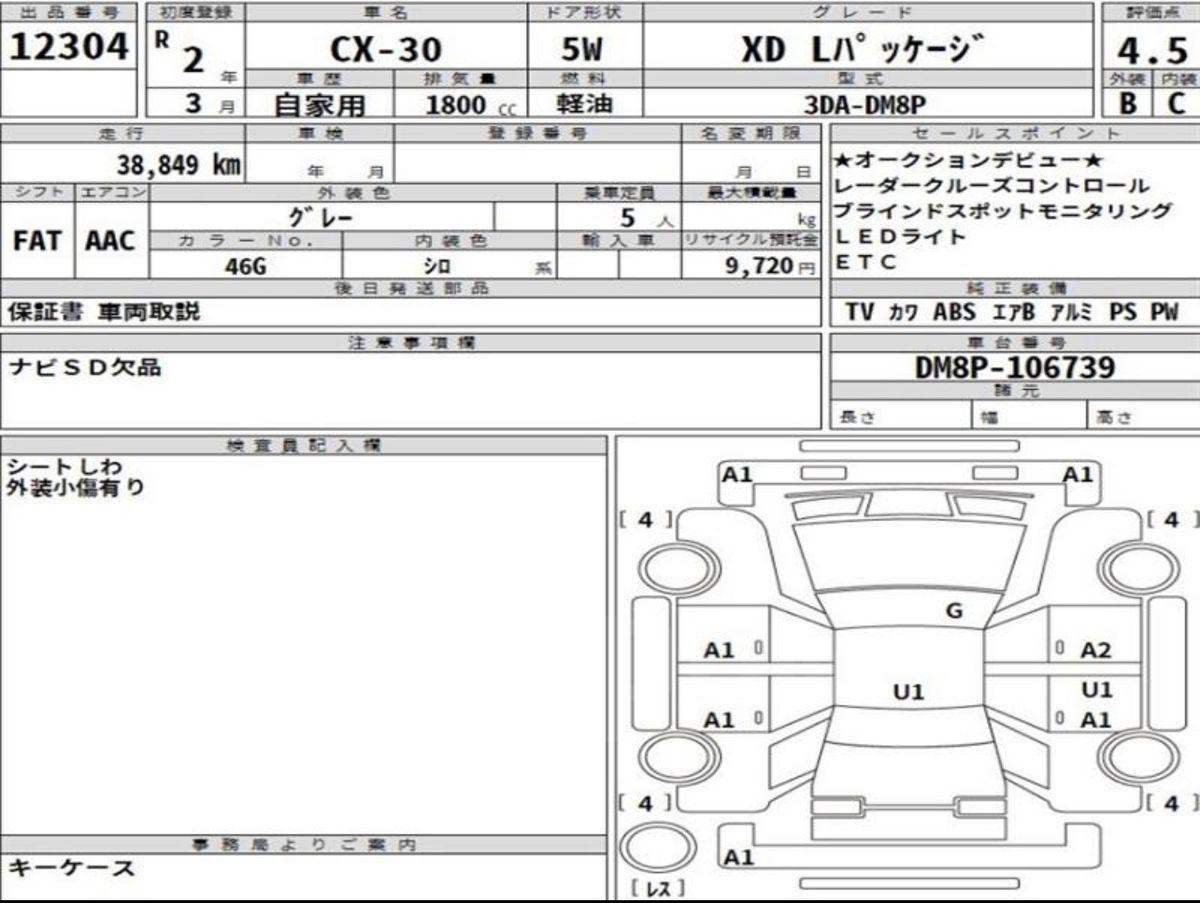Select ブラインドスポットモニタリング line

1002,211
